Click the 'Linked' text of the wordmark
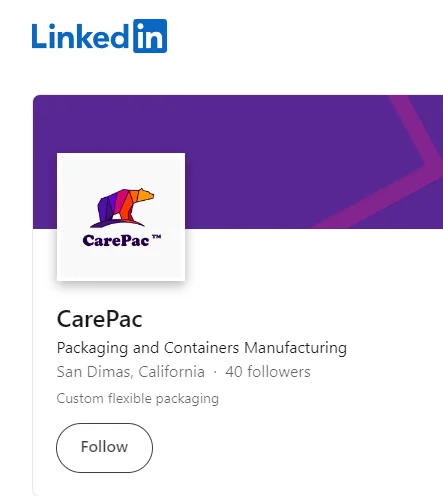The image size is (443, 496). pos(80,36)
